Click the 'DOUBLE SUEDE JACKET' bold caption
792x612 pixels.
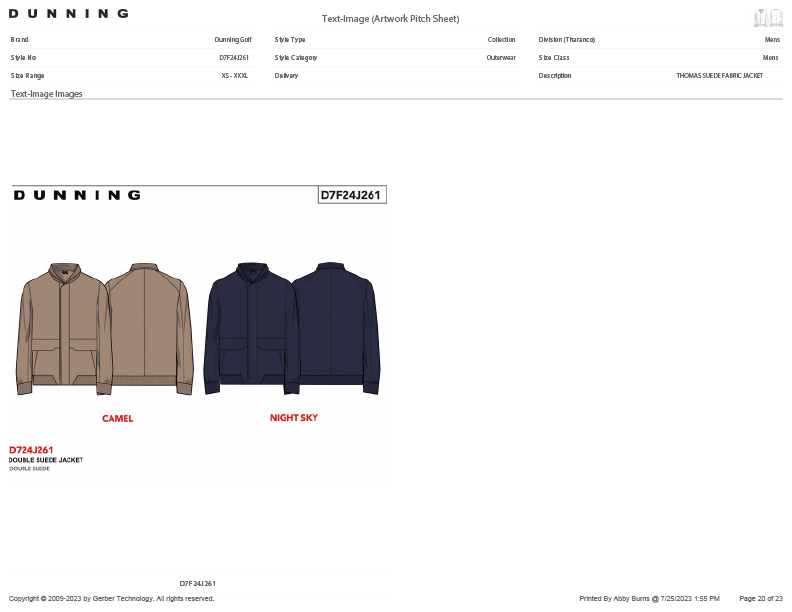coord(45,460)
